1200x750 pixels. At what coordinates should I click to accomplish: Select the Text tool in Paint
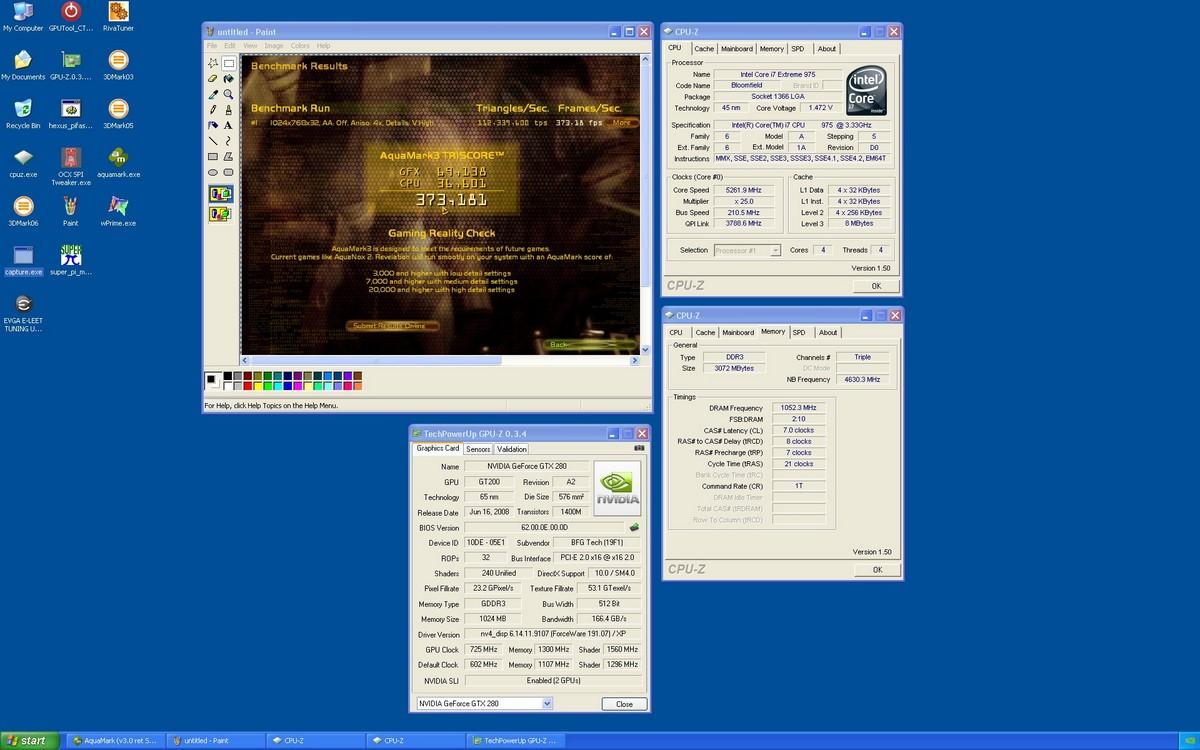228,125
